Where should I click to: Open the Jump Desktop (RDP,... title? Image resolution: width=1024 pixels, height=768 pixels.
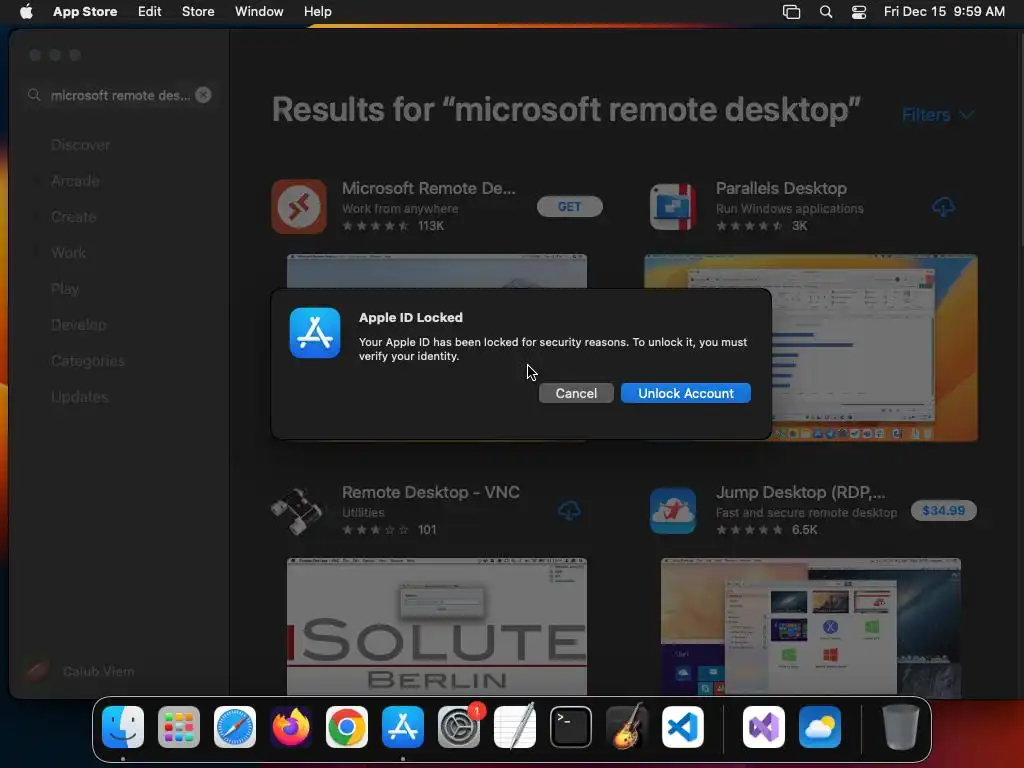801,492
